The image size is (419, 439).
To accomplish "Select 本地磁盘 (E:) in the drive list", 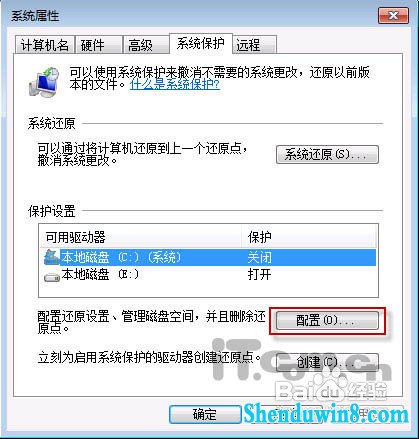I will coord(208,275).
